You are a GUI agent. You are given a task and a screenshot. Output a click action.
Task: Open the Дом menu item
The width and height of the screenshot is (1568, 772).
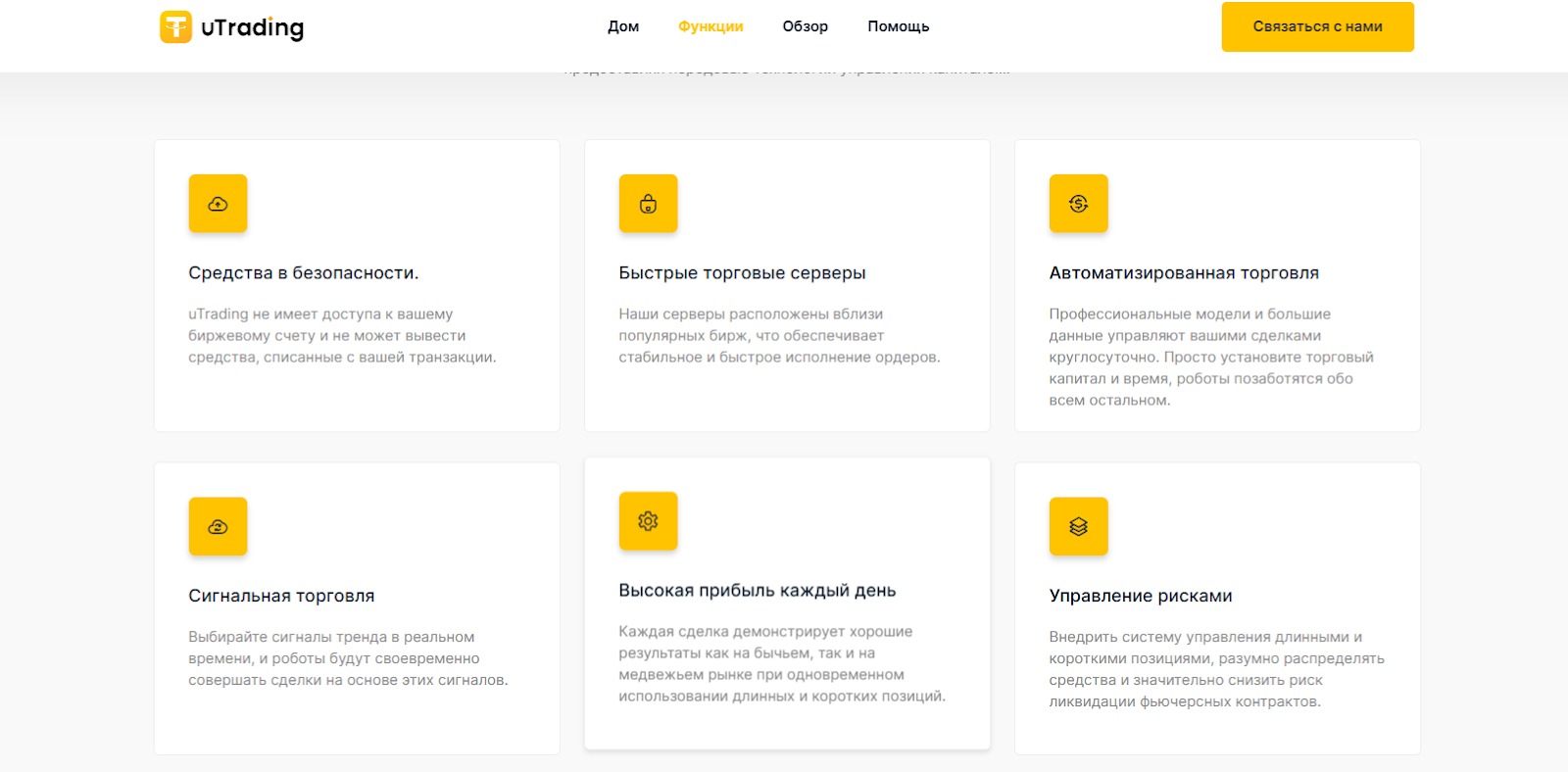tap(623, 26)
